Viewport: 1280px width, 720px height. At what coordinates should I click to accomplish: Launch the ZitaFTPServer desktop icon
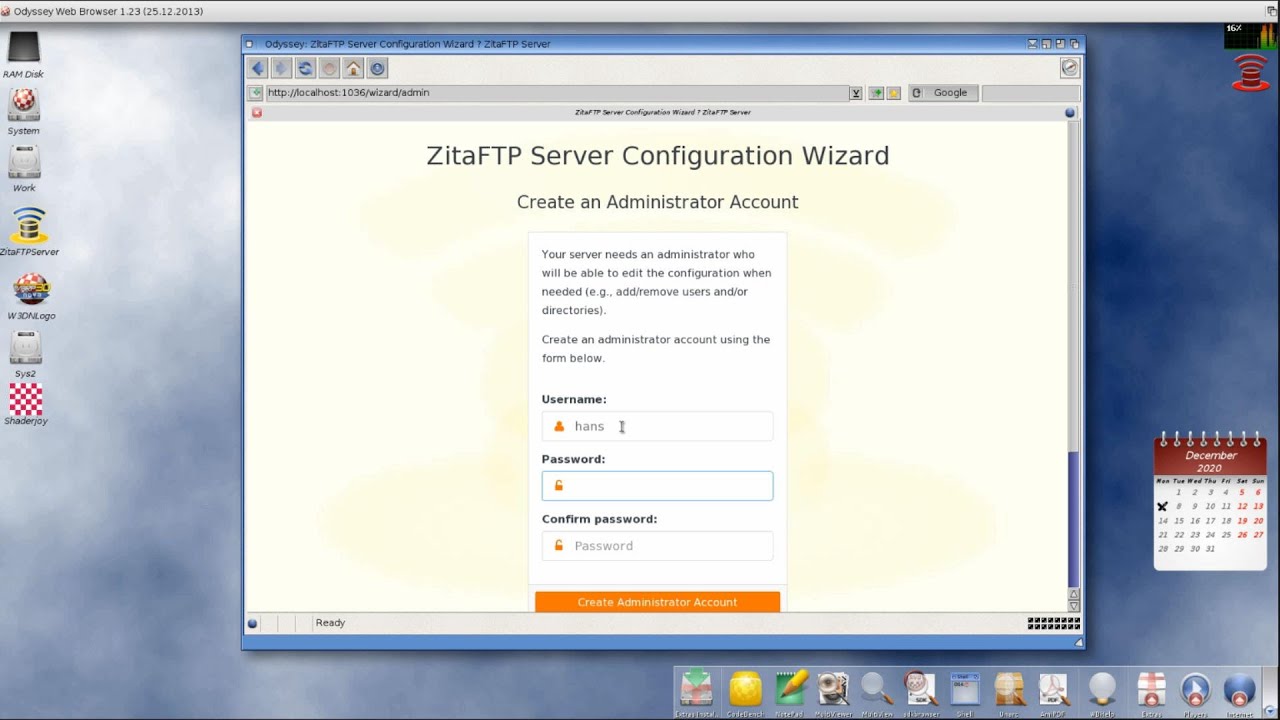point(29,232)
